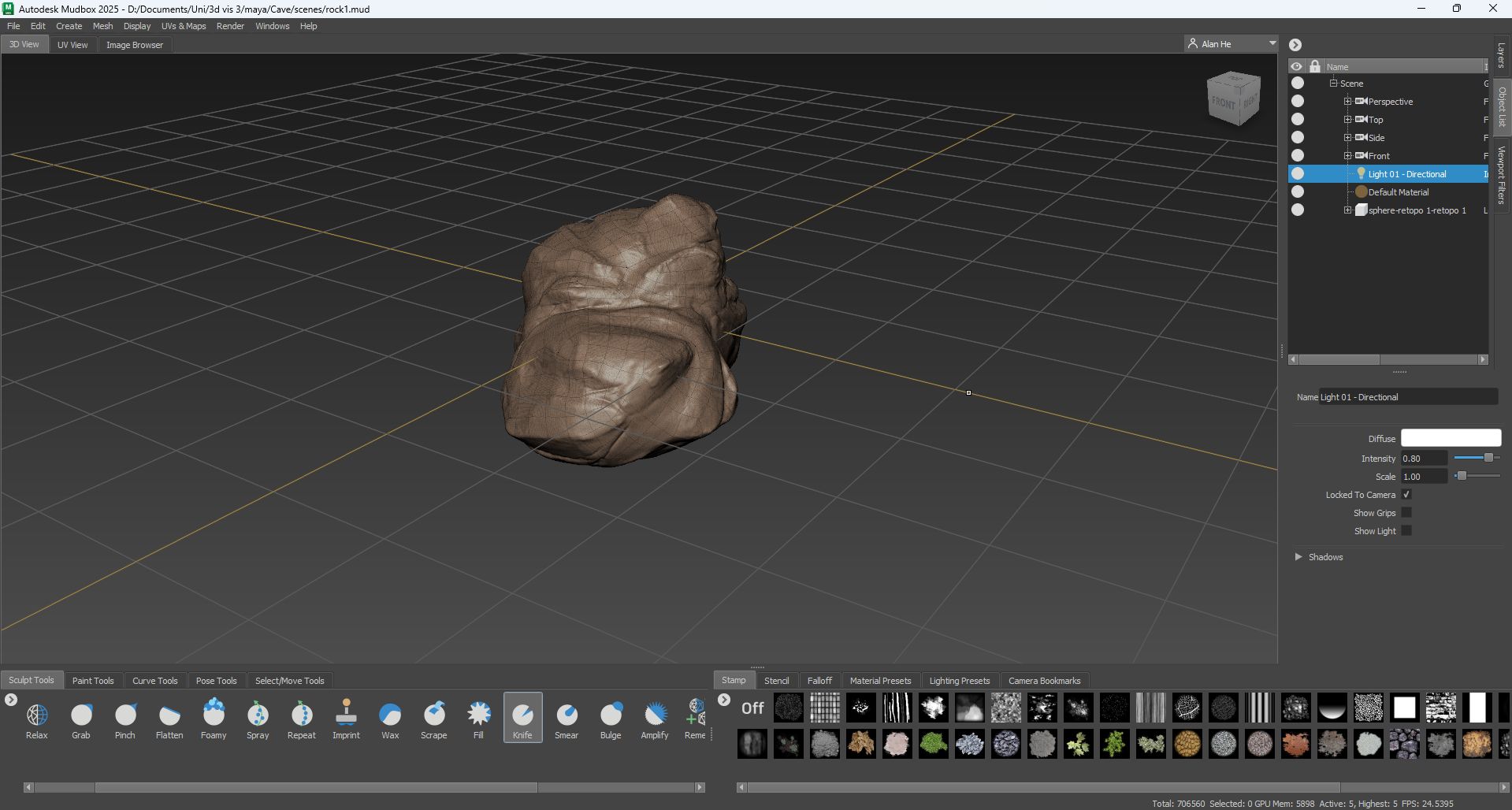Pick the pebbles stamp thumbnail
1512x810 pixels.
[x=1405, y=744]
